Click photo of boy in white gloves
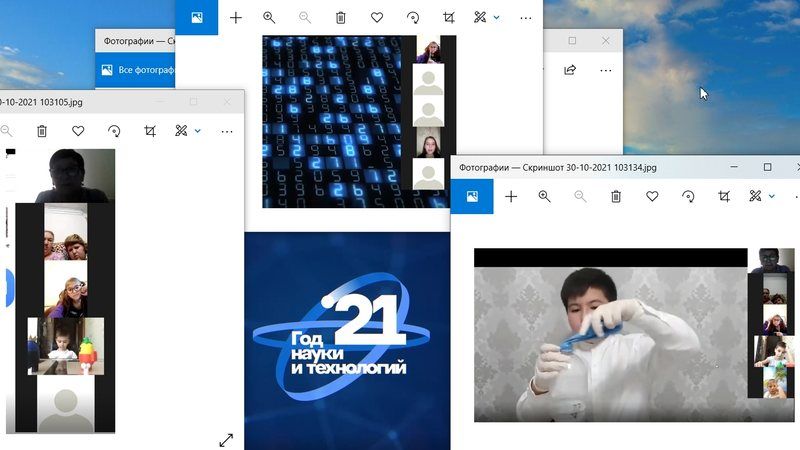800x450 pixels. click(611, 344)
